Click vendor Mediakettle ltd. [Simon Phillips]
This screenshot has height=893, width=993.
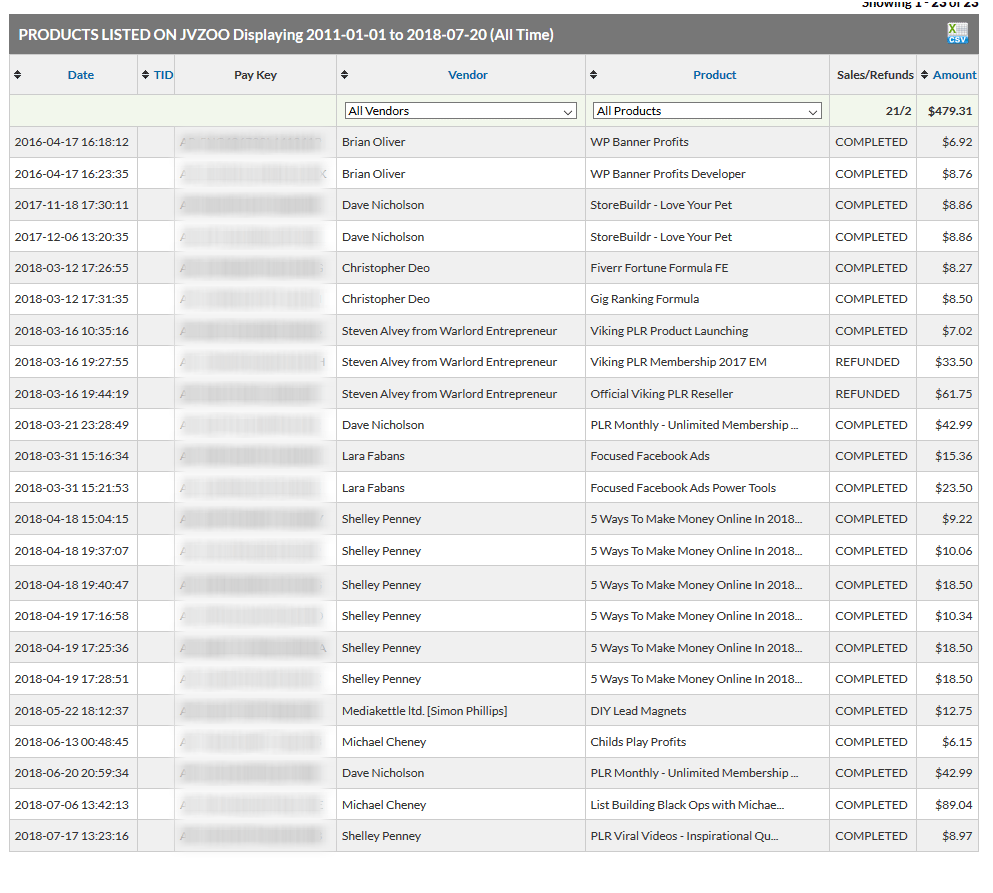pos(424,711)
